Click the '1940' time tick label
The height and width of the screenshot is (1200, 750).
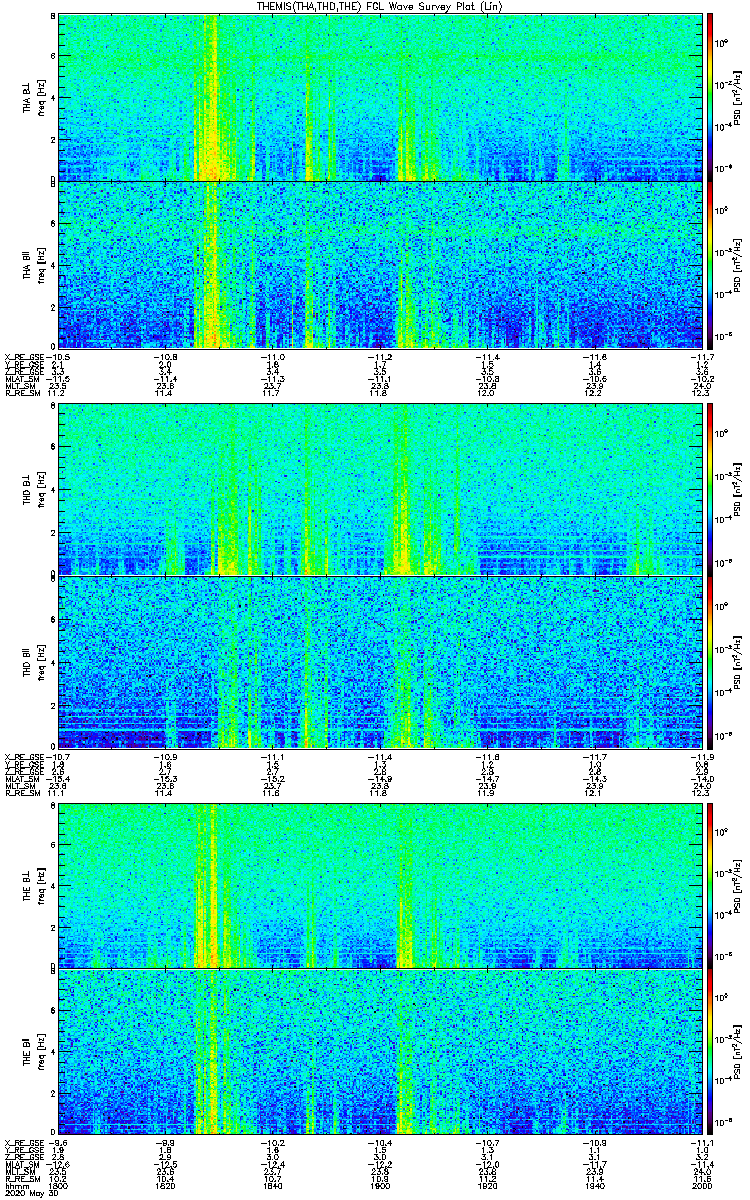point(595,1186)
